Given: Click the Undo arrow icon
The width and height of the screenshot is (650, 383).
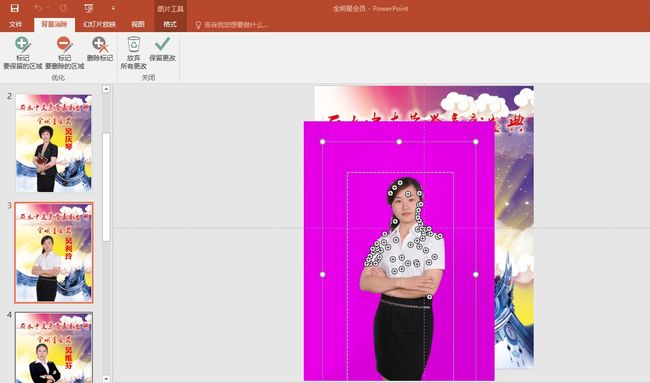Looking at the screenshot, I should pyautogui.click(x=38, y=8).
